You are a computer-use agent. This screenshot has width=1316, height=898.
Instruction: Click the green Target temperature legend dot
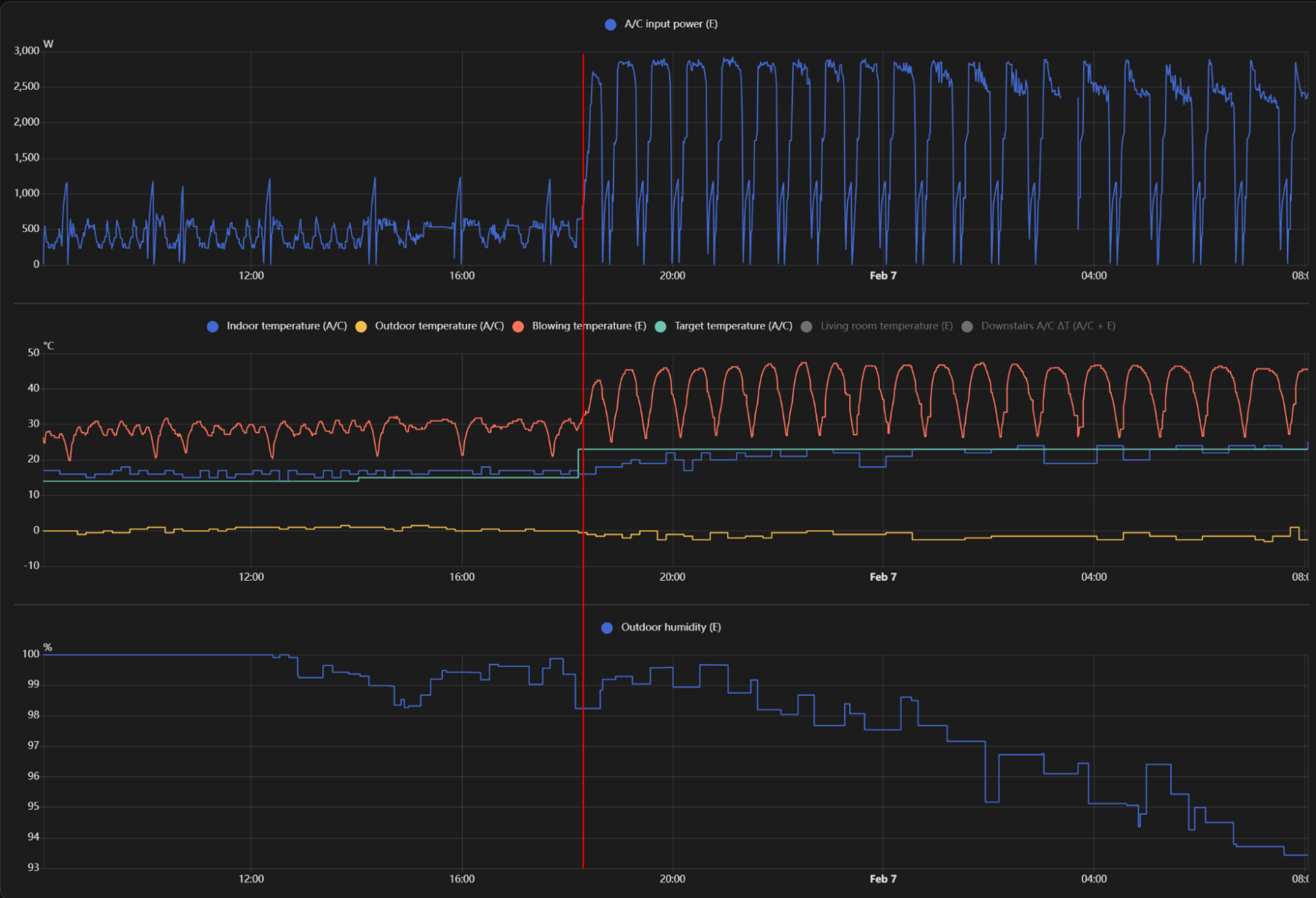[661, 326]
